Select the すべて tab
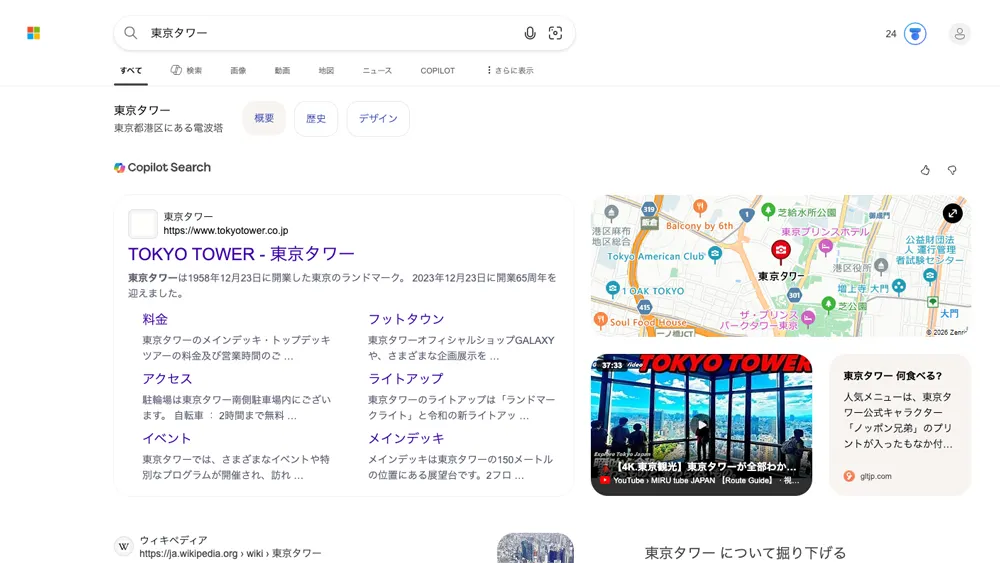 (131, 71)
